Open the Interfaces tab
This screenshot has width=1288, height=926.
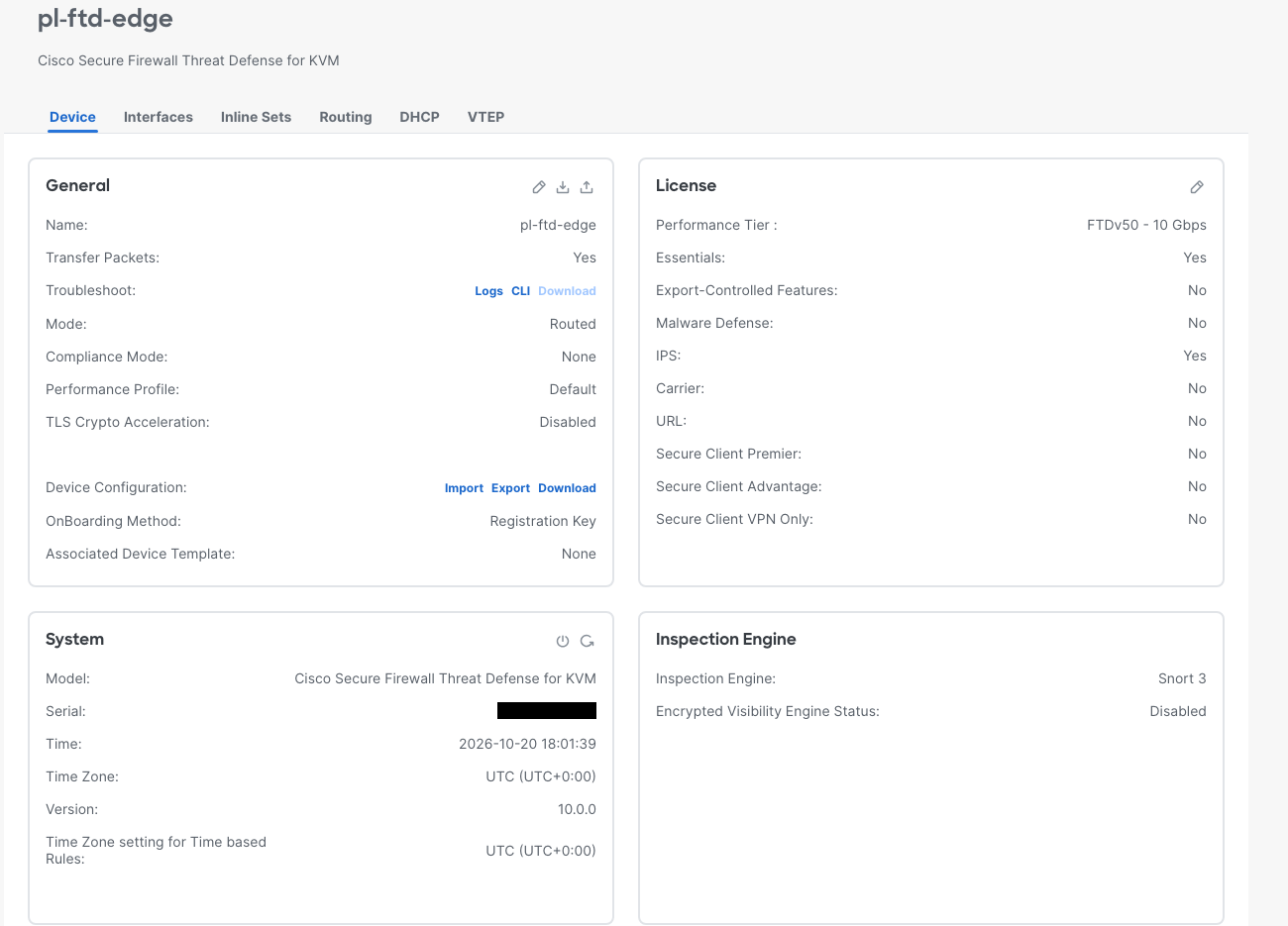click(159, 117)
